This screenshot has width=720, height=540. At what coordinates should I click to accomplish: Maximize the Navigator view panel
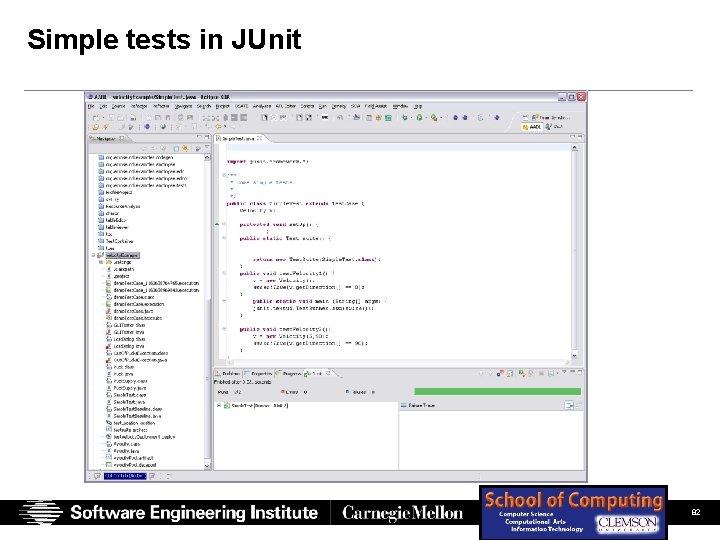tap(207, 137)
